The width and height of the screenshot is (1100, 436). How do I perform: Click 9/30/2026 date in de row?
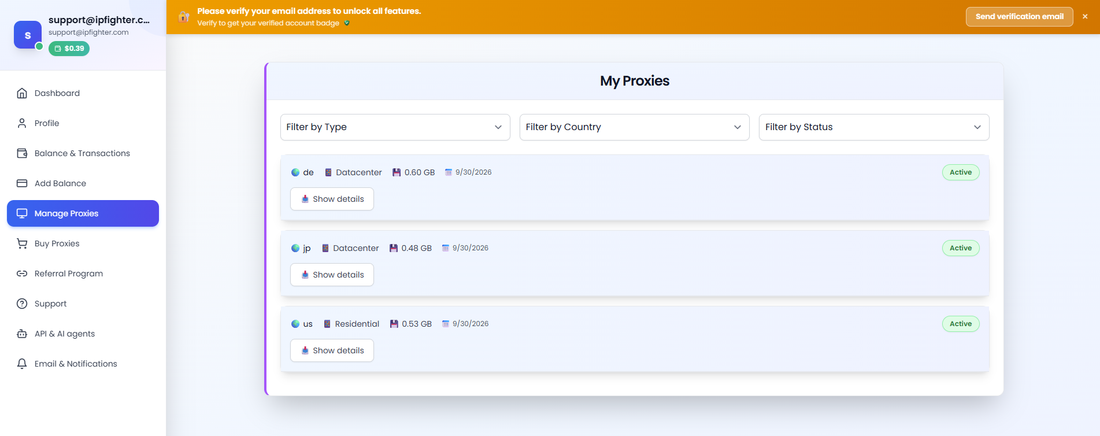coord(474,172)
